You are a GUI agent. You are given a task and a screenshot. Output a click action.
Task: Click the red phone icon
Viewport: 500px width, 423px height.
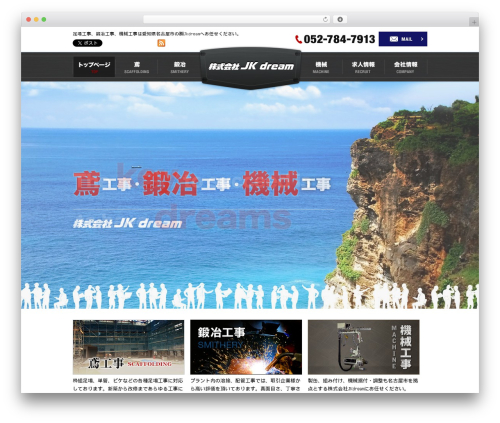click(298, 39)
